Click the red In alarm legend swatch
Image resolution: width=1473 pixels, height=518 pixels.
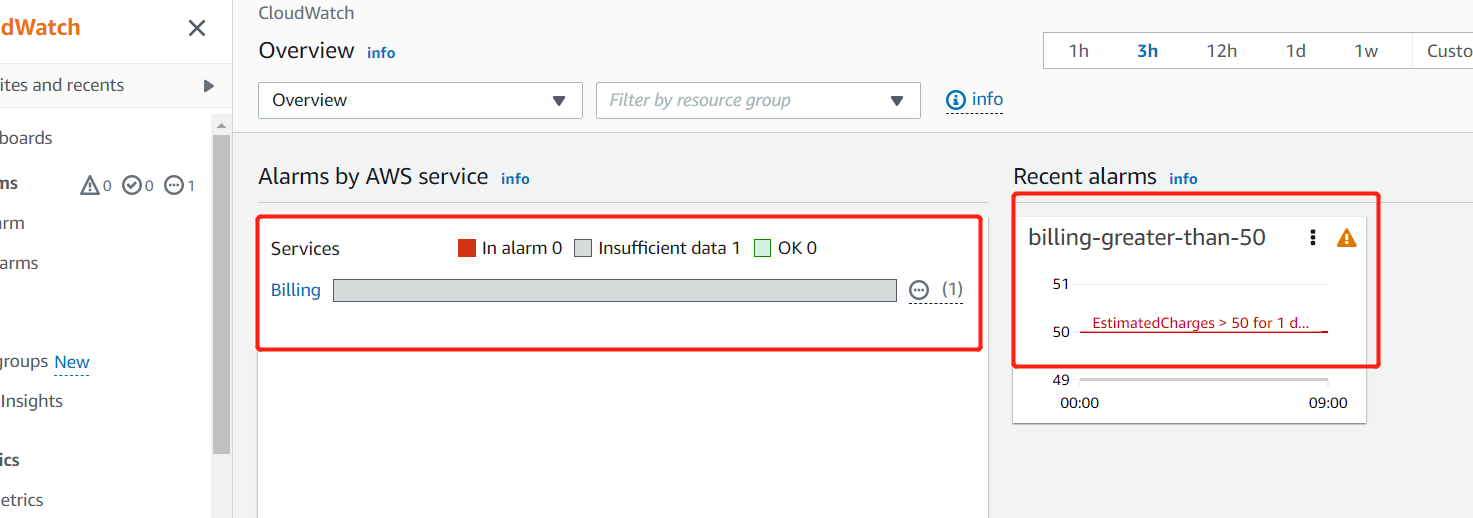point(467,248)
